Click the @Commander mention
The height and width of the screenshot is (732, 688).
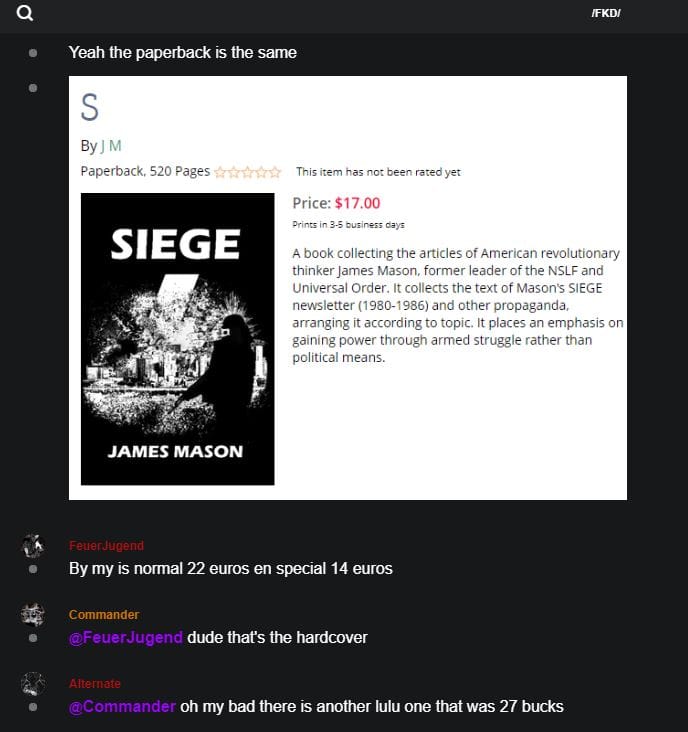pyautogui.click(x=122, y=706)
